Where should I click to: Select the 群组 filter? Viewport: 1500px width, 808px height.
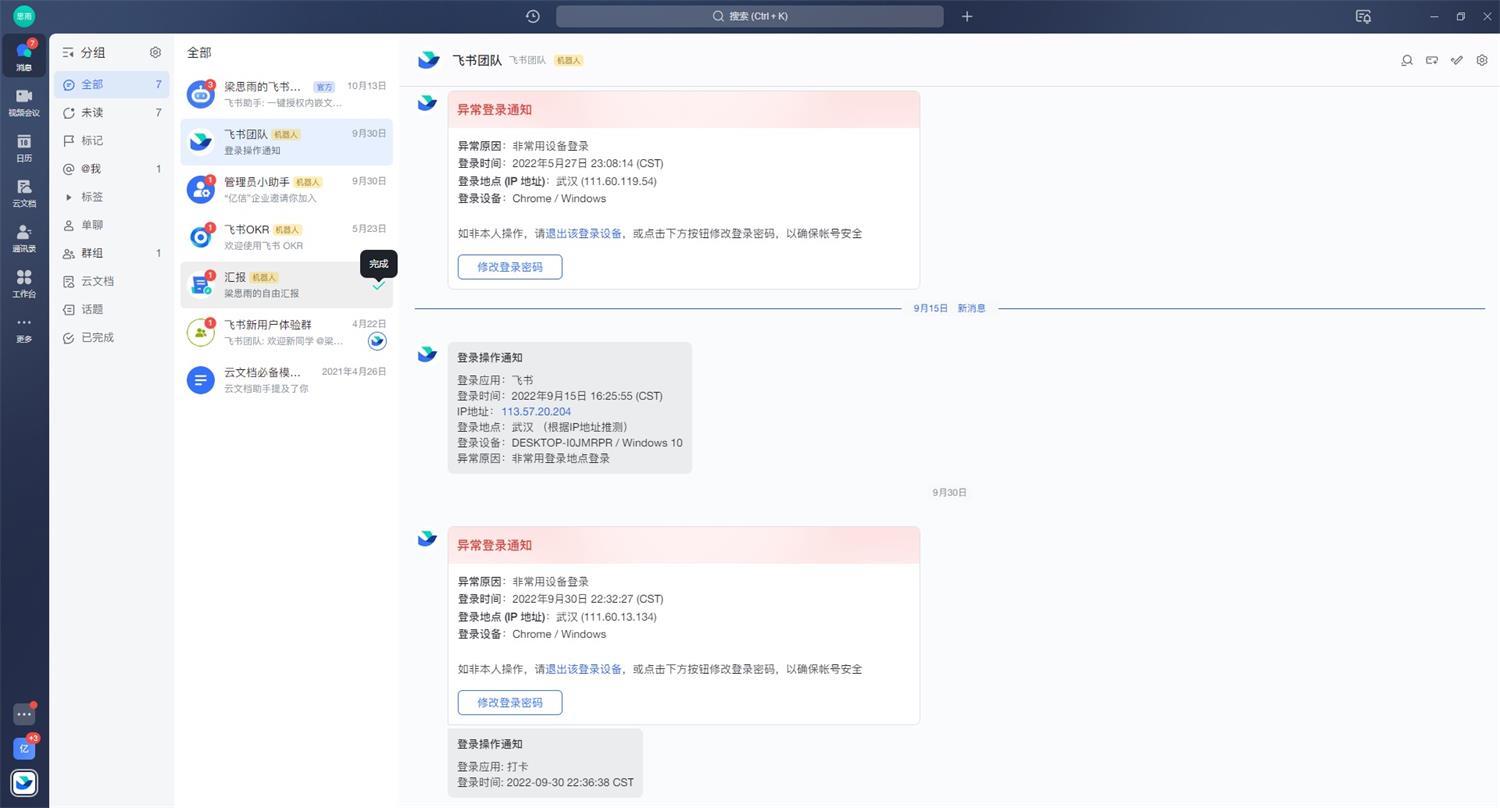(111, 253)
